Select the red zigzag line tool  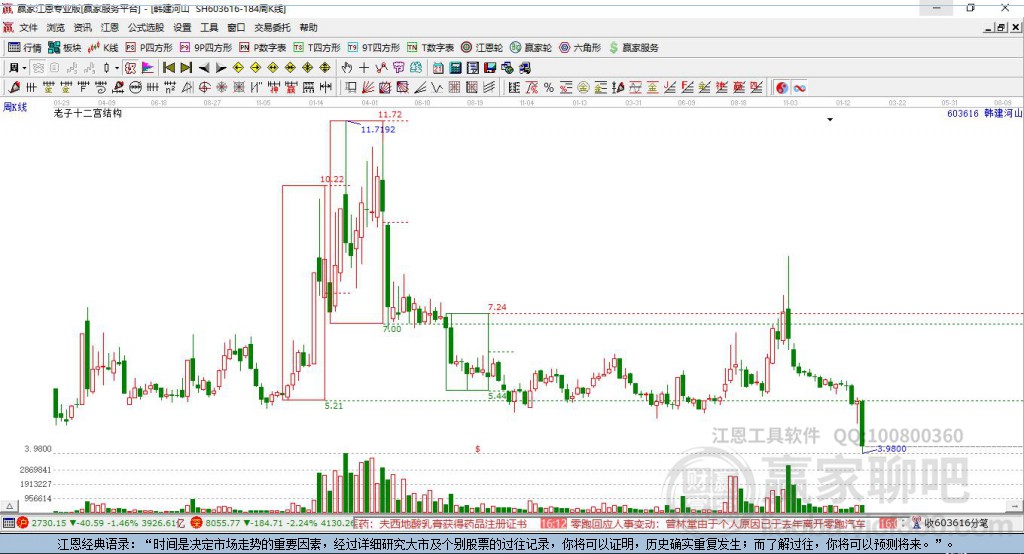[x=381, y=68]
